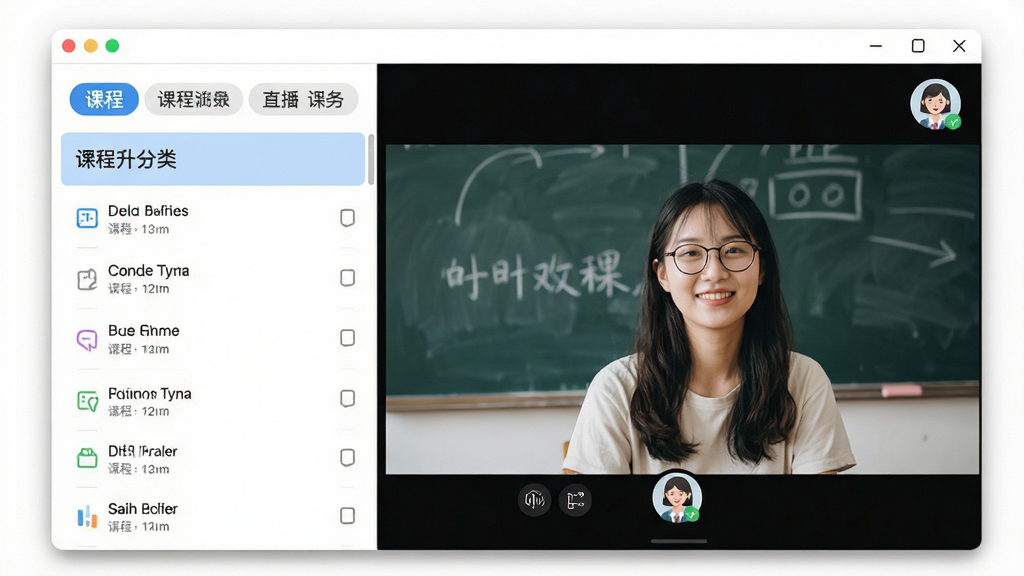
Task: Switch to the blue 课程 tab
Action: pyautogui.click(x=104, y=99)
